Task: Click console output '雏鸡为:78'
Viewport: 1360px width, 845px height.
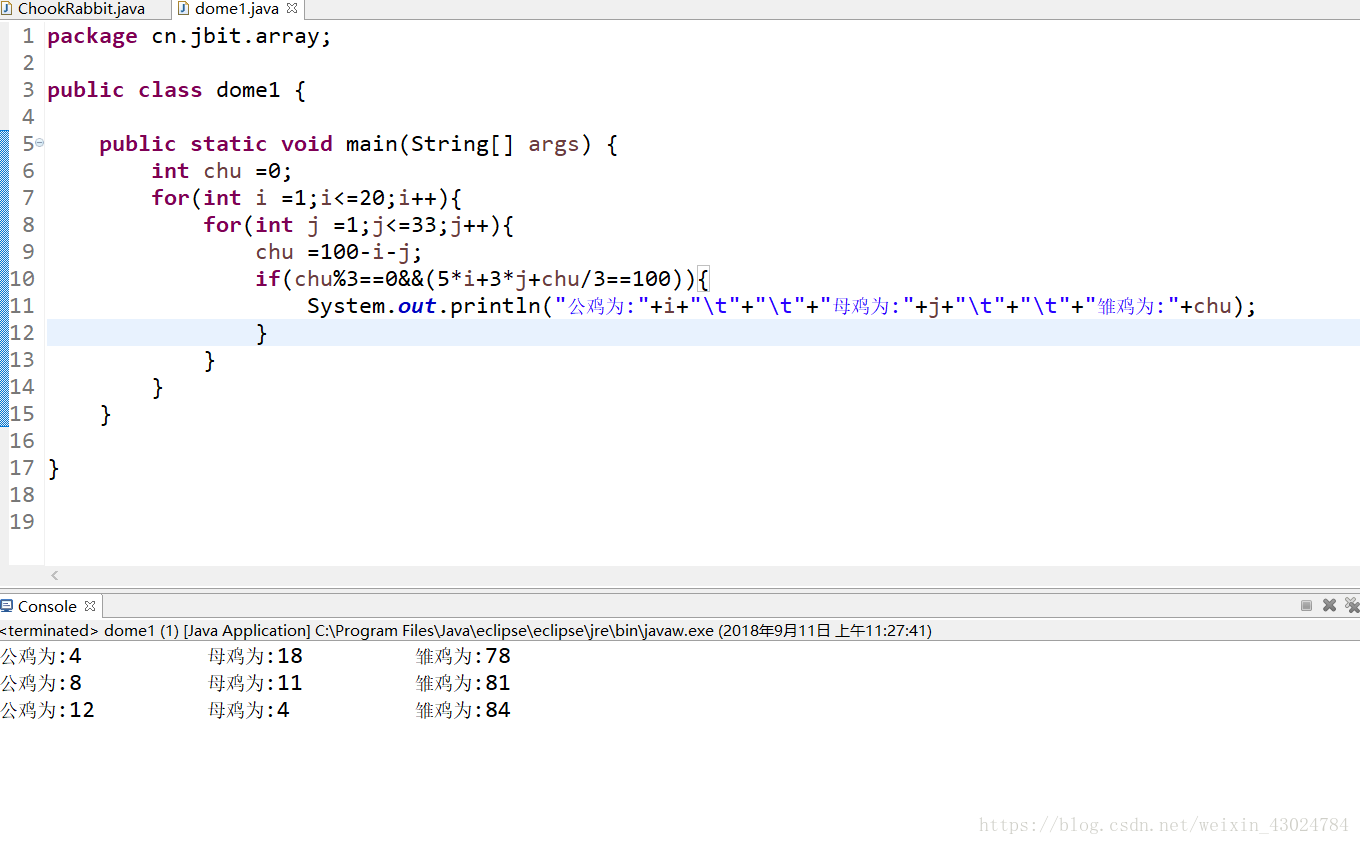Action: [x=463, y=656]
